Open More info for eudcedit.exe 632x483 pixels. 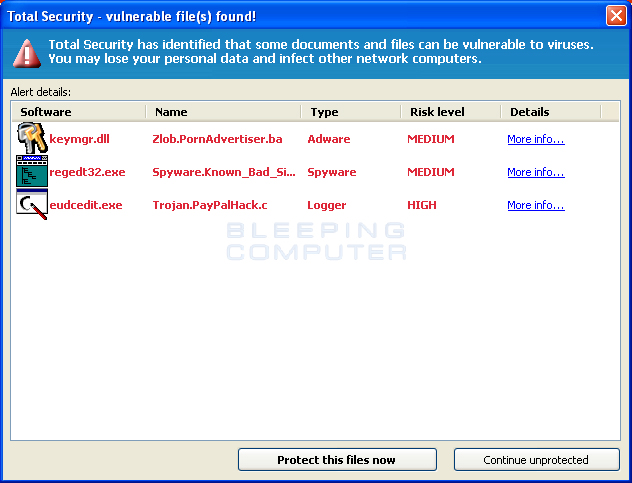tap(536, 205)
